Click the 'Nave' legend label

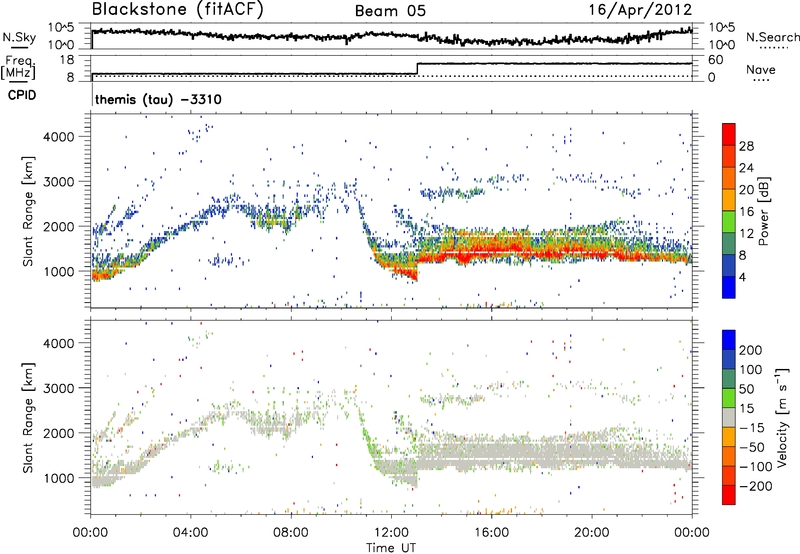point(760,69)
